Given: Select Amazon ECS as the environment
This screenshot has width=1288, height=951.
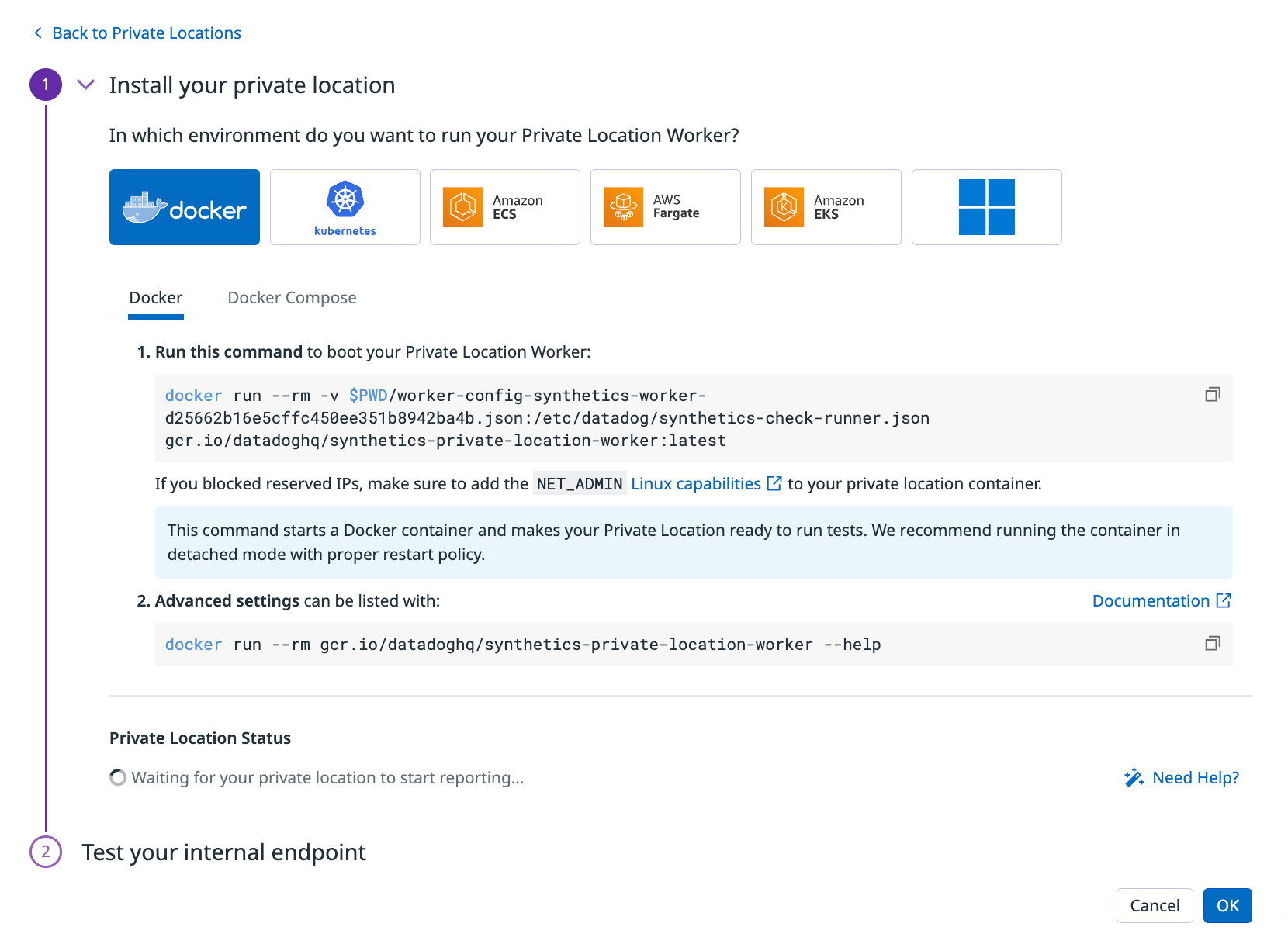Looking at the screenshot, I should (x=504, y=206).
